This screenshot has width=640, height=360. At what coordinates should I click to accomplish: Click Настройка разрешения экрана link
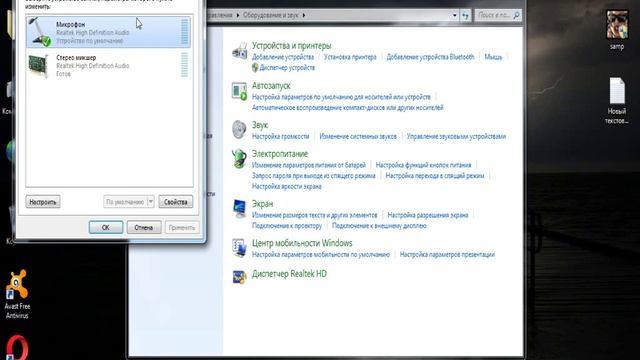(x=428, y=215)
